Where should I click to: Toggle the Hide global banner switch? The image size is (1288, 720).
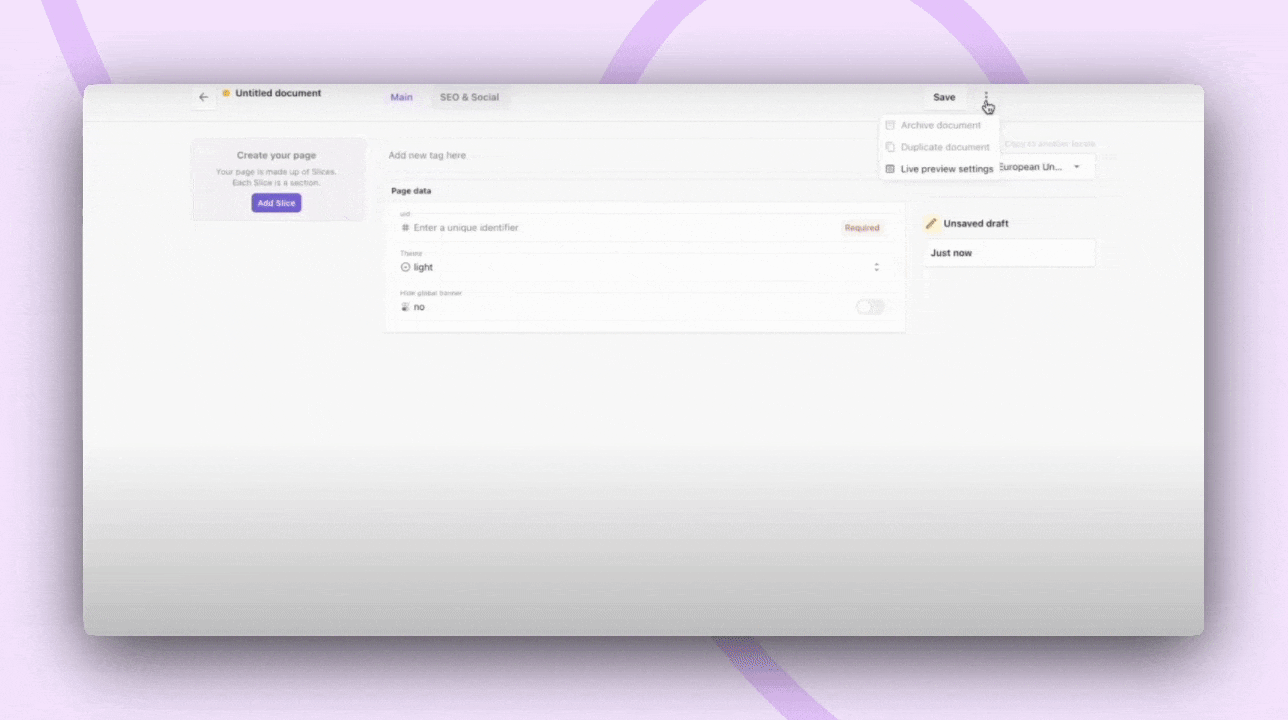click(869, 307)
